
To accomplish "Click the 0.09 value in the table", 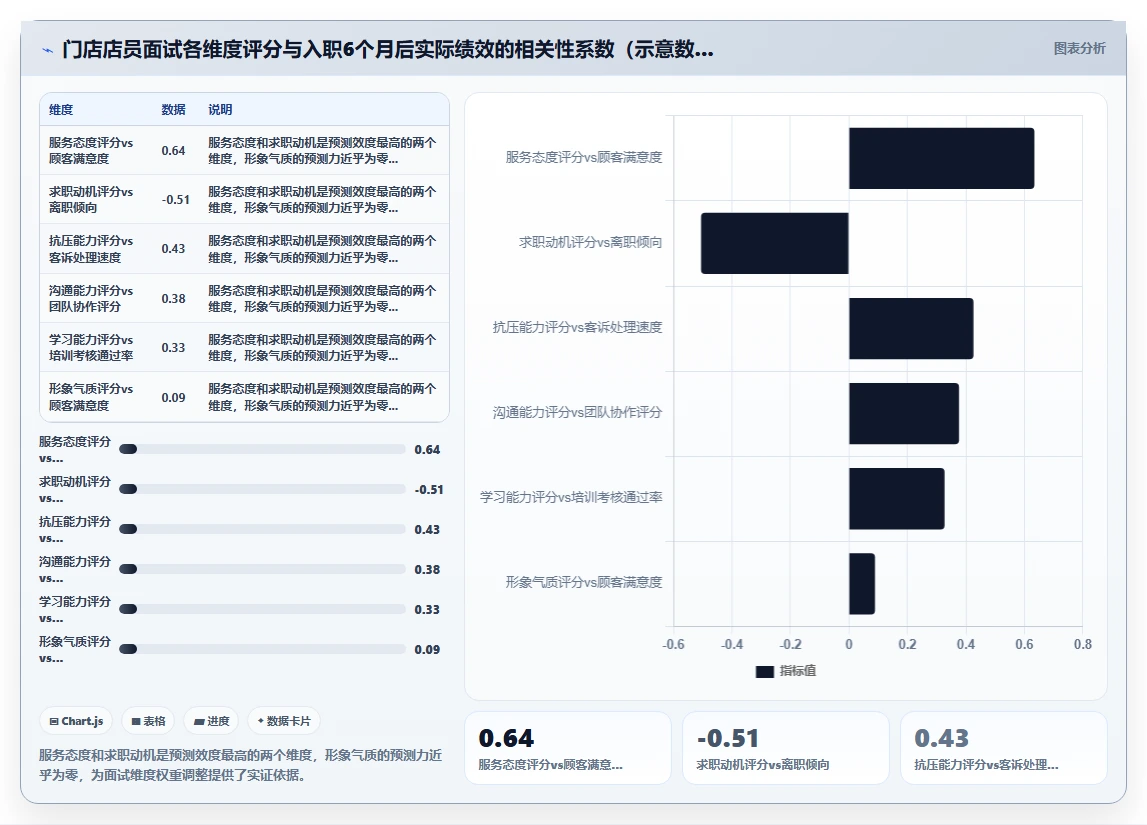I will tap(173, 397).
